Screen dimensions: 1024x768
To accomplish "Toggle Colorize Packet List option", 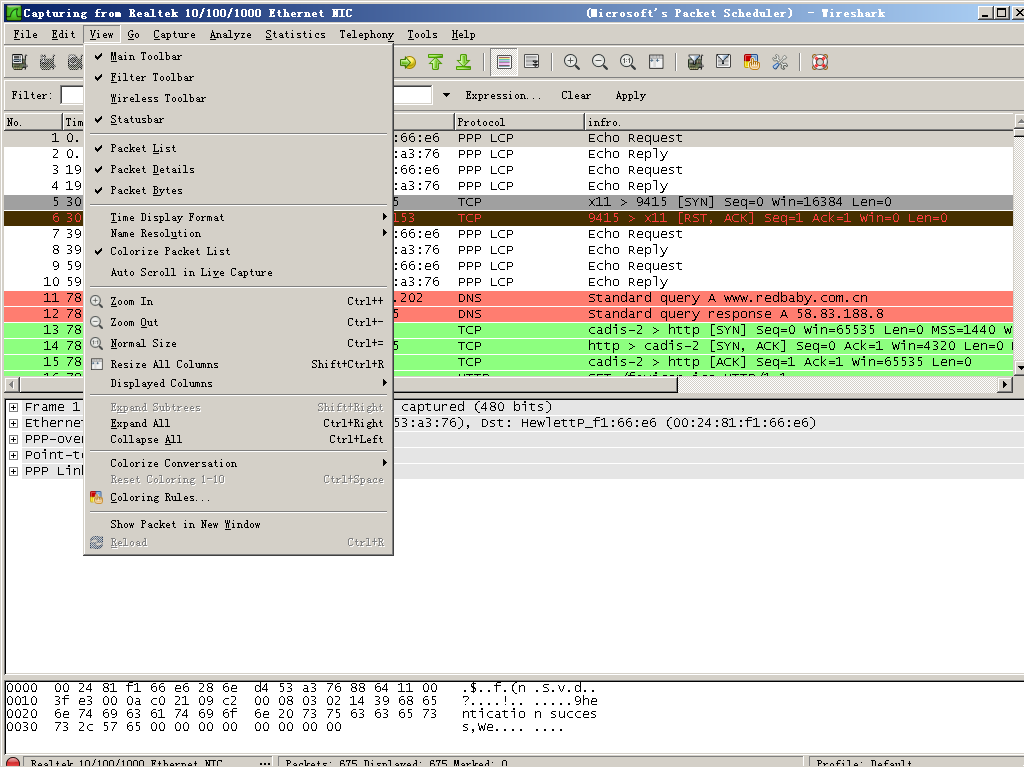I will click(238, 251).
